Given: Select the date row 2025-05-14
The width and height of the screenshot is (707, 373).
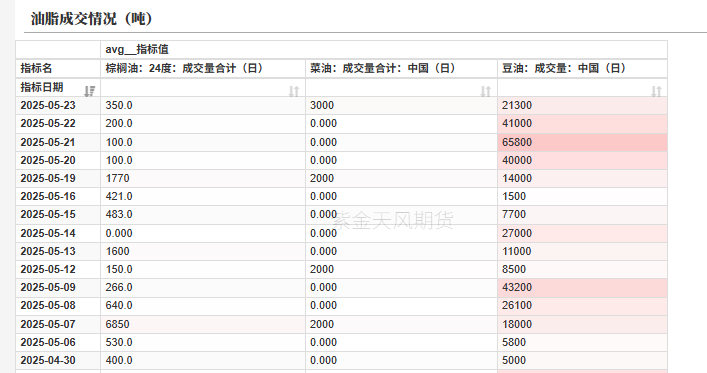Looking at the screenshot, I should (58, 234).
